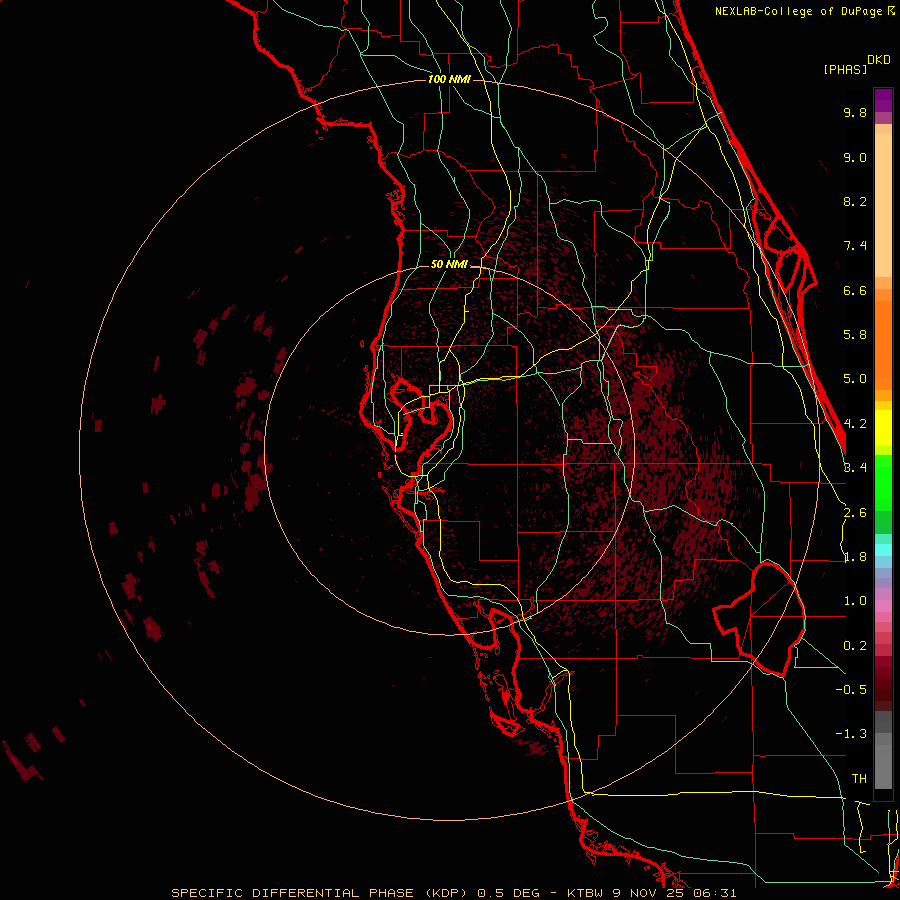The height and width of the screenshot is (900, 900).
Task: Click the DKD legend header
Action: (x=879, y=60)
